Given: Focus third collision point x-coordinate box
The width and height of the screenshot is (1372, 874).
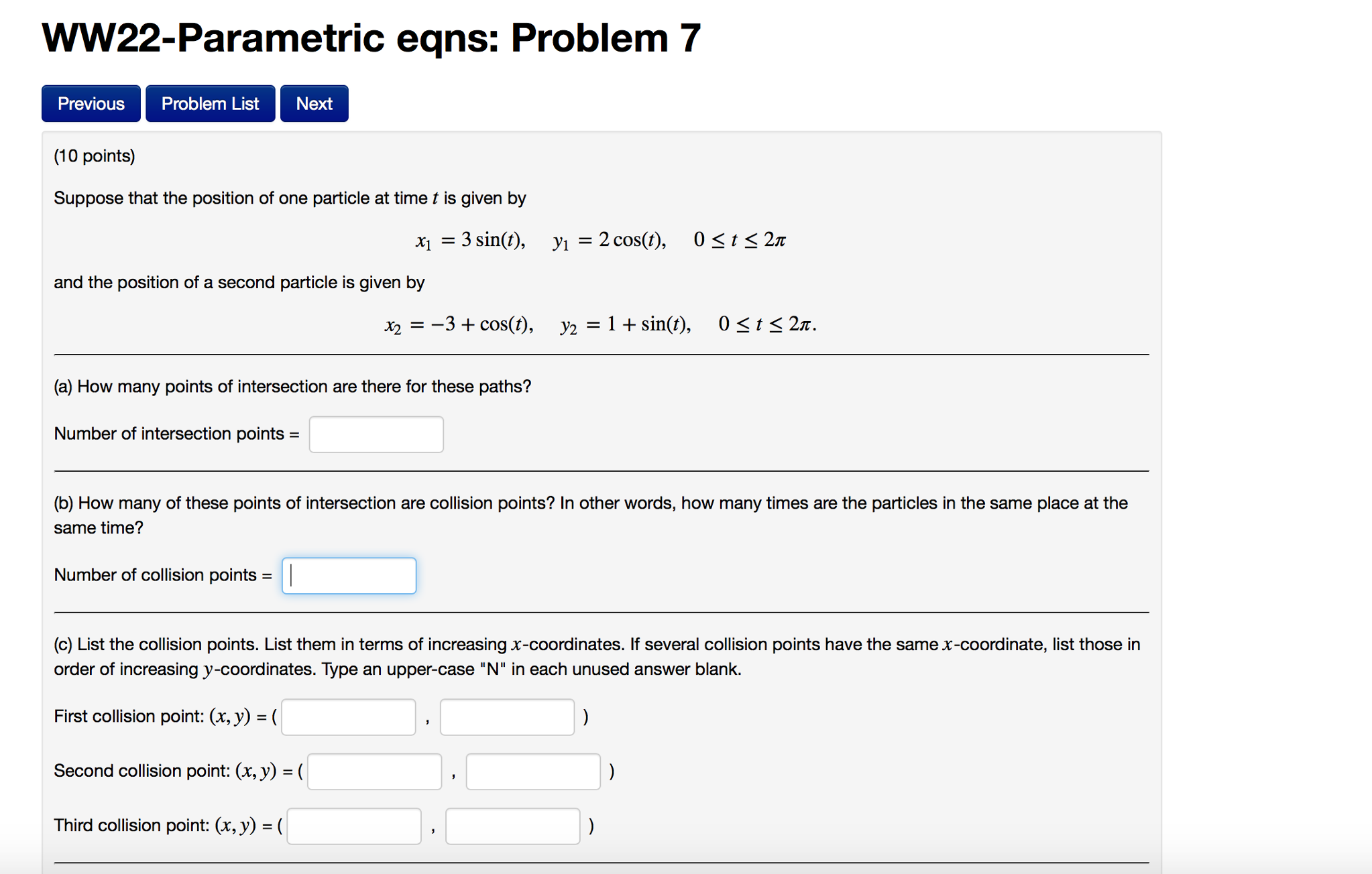Looking at the screenshot, I should 353,826.
